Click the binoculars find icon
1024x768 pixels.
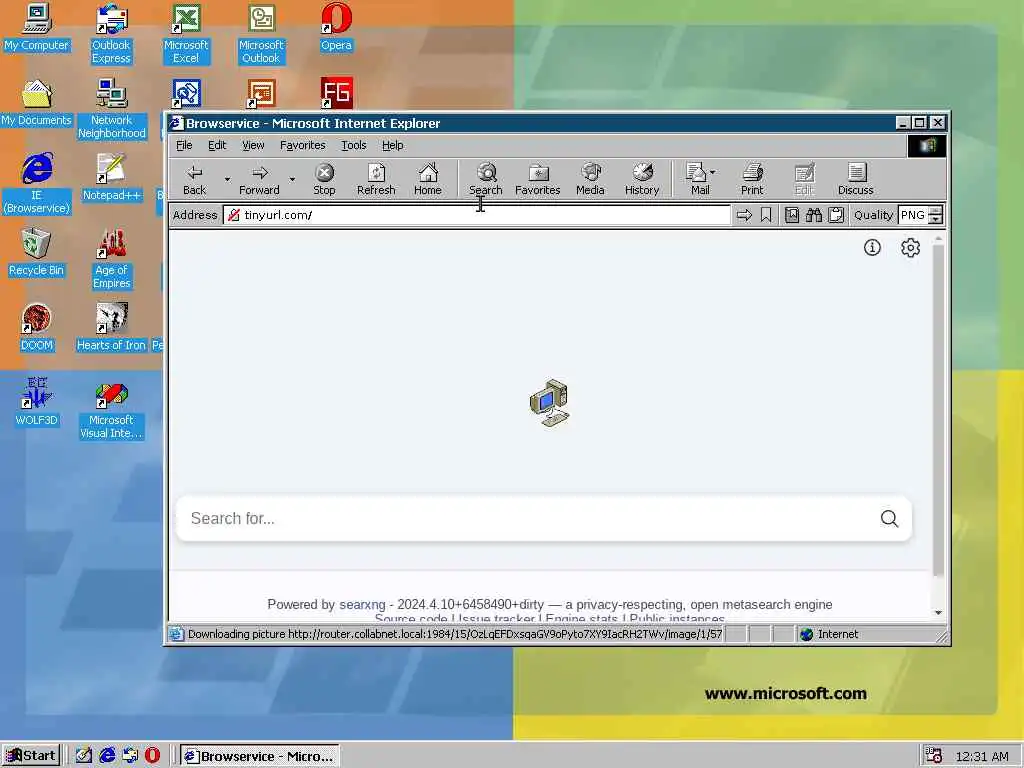pyautogui.click(x=814, y=215)
